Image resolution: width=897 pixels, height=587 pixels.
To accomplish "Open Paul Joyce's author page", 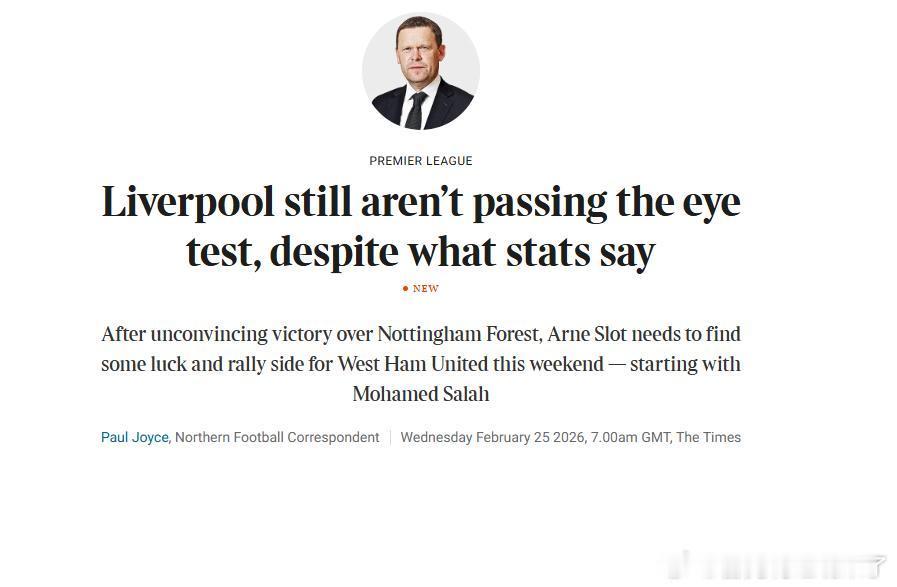I will click(135, 437).
